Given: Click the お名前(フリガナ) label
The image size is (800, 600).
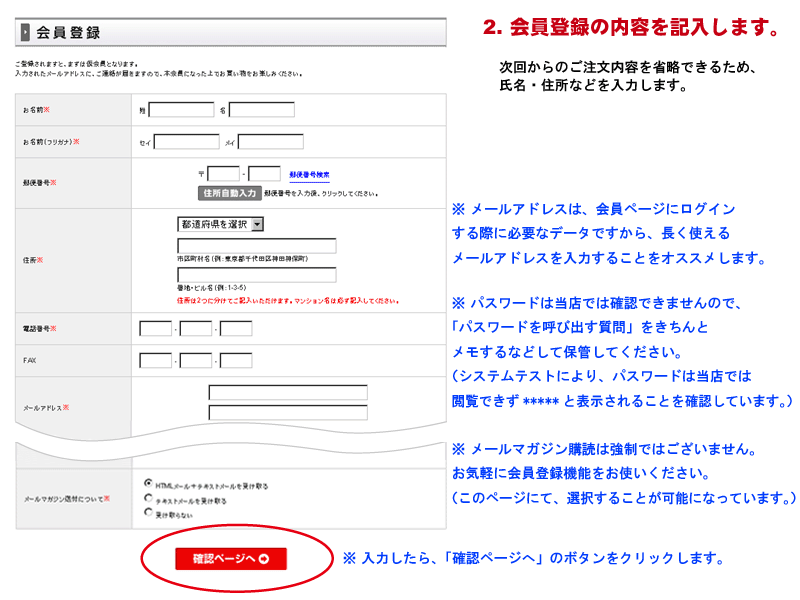Looking at the screenshot, I should coord(51,142).
